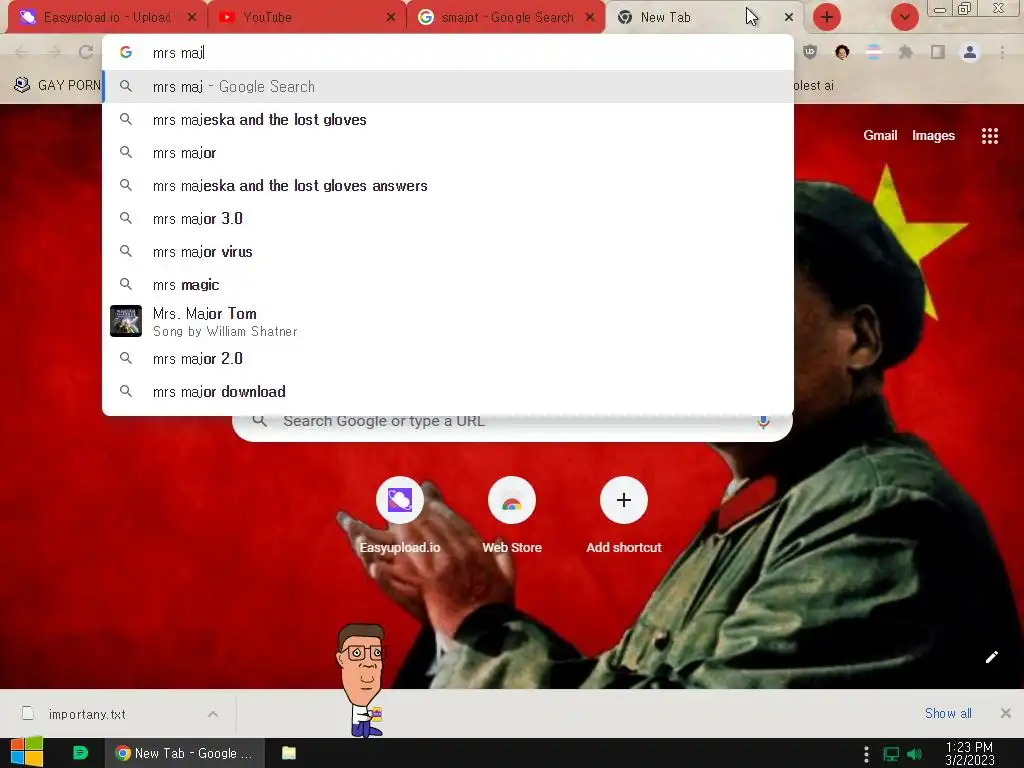Open the tab search dropdown
Screen dimensions: 1024x768
pos(904,17)
